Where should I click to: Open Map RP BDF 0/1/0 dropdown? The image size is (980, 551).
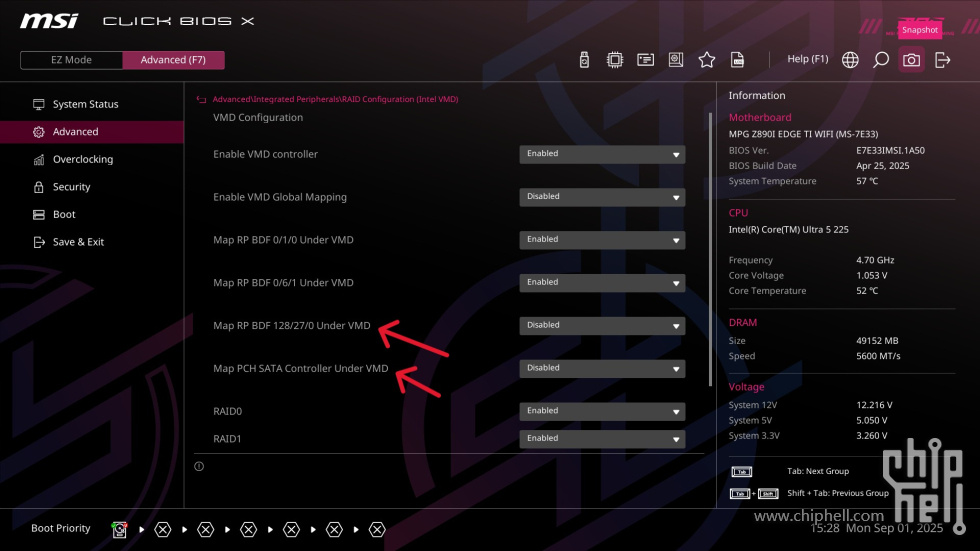(x=602, y=240)
